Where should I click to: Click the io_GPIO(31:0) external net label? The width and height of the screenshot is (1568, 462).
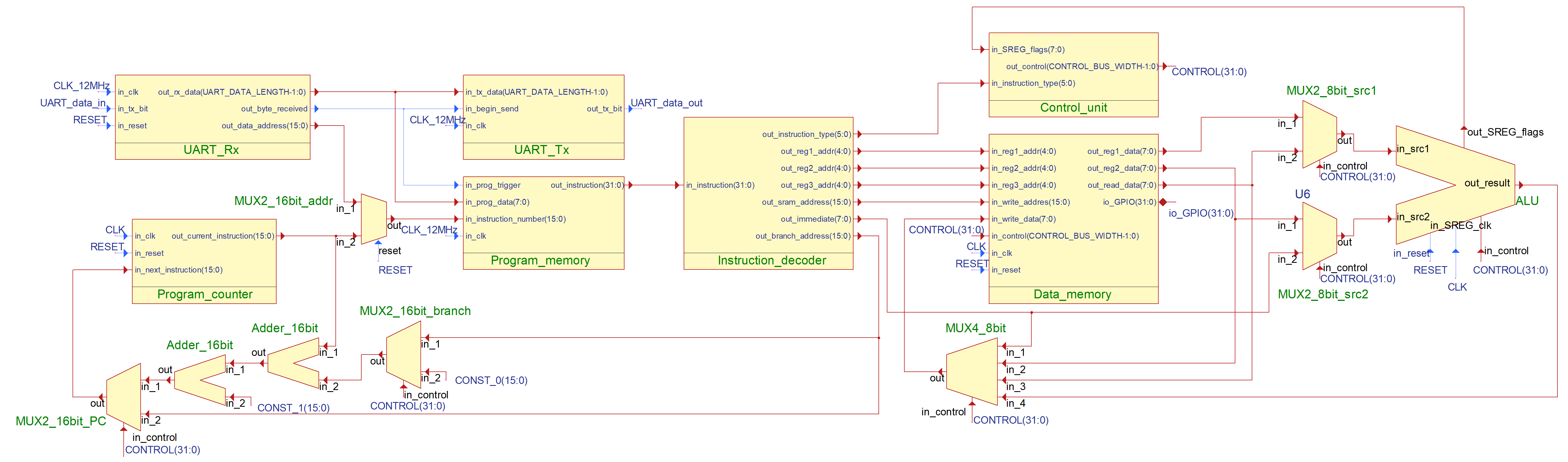pos(1201,213)
